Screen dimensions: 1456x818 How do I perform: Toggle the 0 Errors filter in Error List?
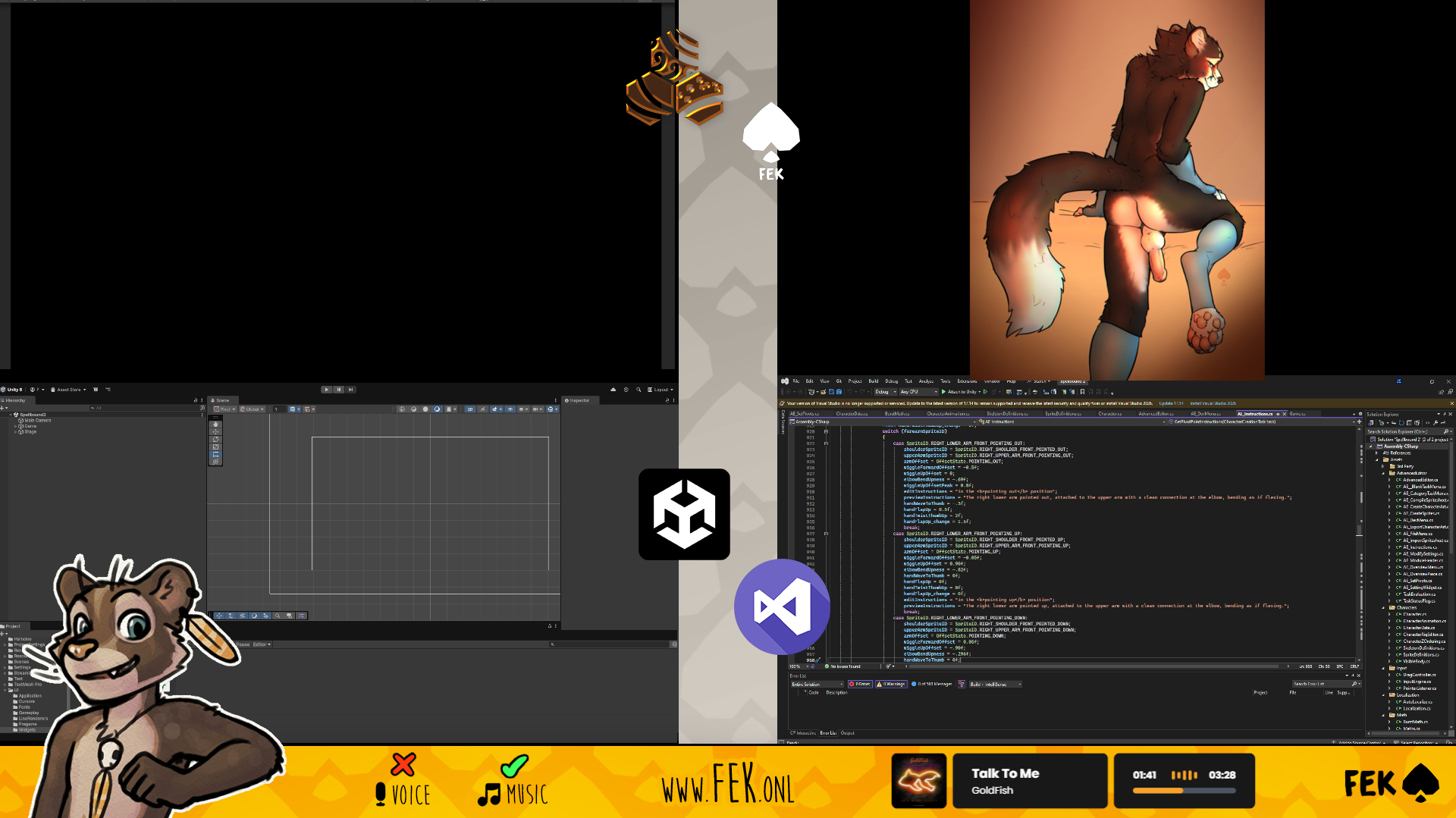click(860, 684)
